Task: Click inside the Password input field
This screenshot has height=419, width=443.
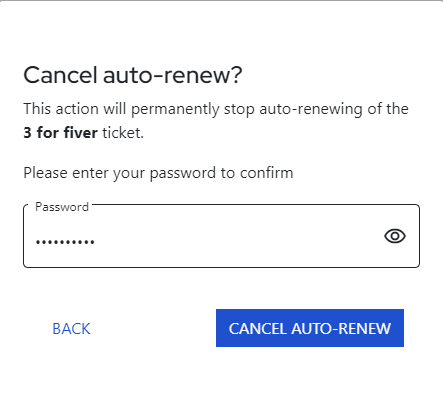Action: coord(221,236)
